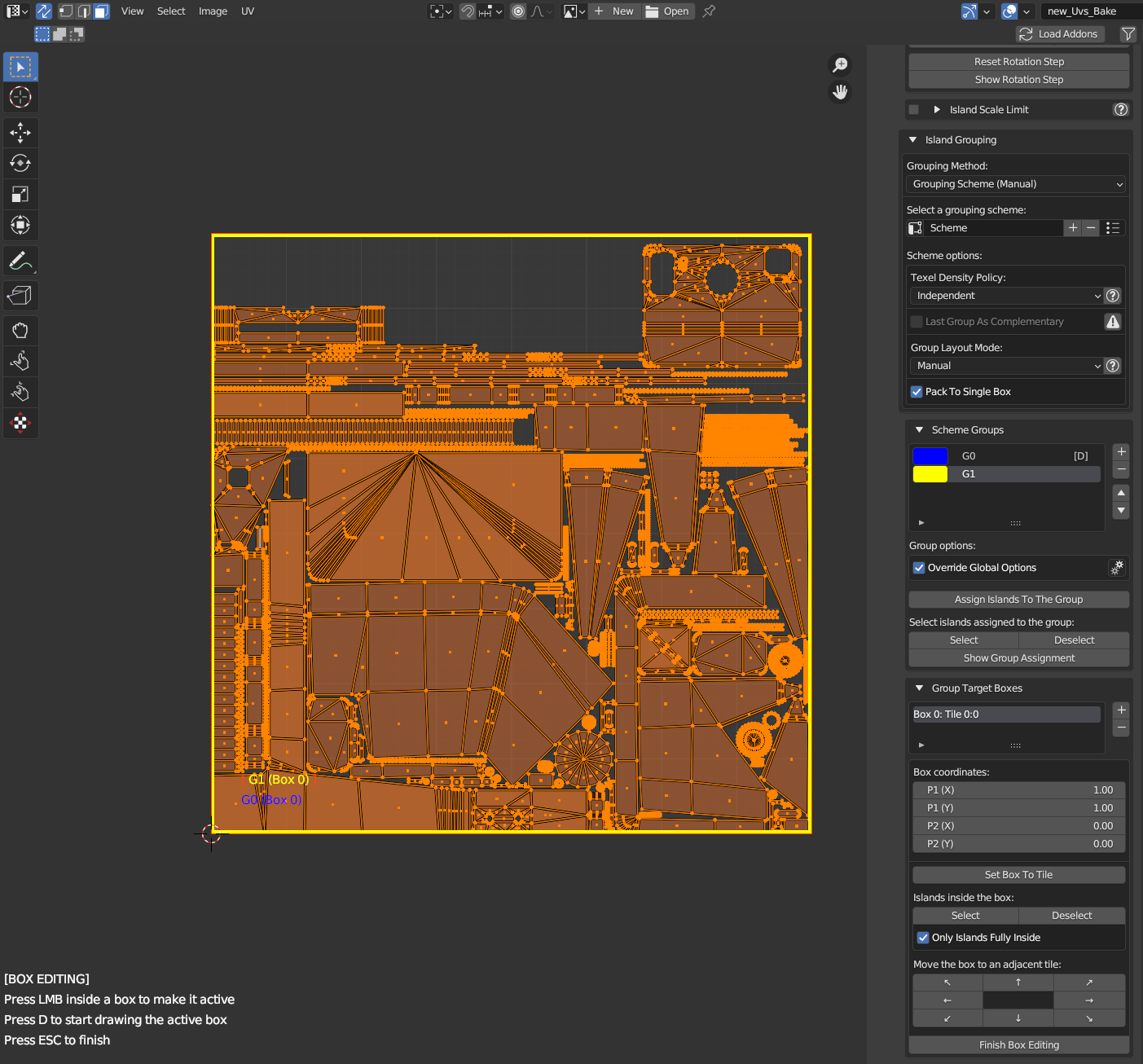
Task: Add a new group to Scheme Groups
Action: click(x=1121, y=451)
